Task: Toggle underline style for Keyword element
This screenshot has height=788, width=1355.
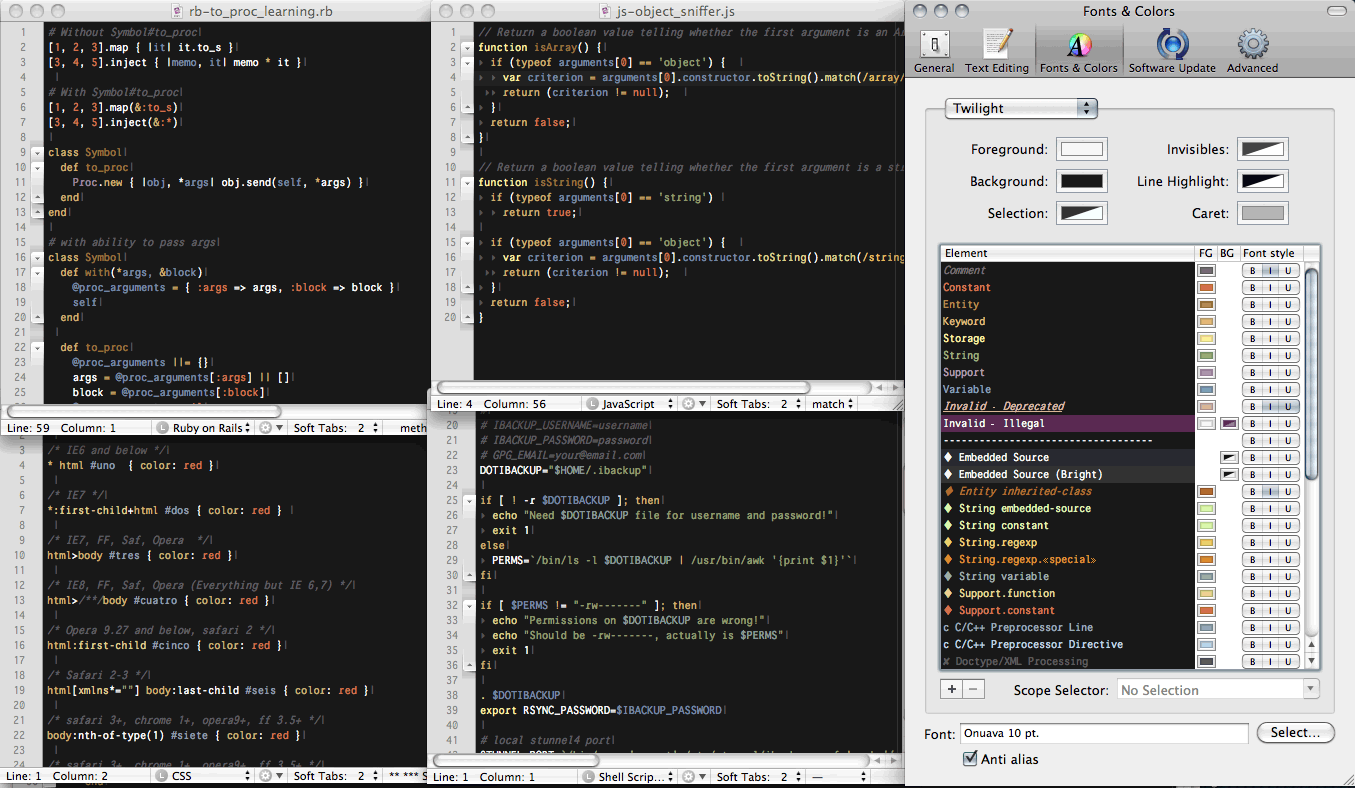Action: click(1289, 322)
